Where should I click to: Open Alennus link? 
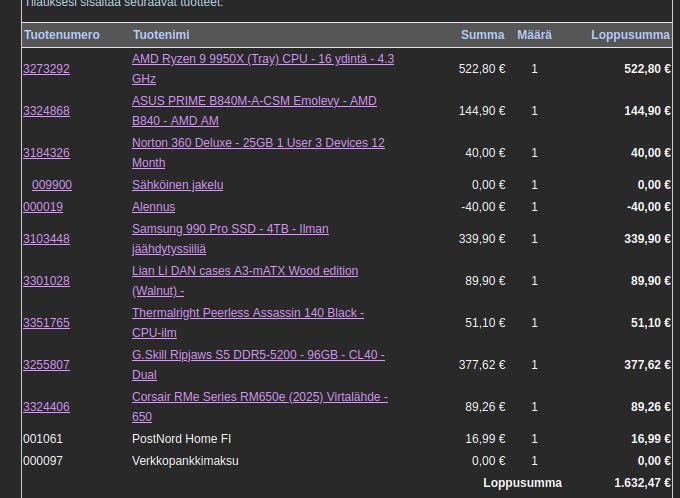[x=154, y=207]
